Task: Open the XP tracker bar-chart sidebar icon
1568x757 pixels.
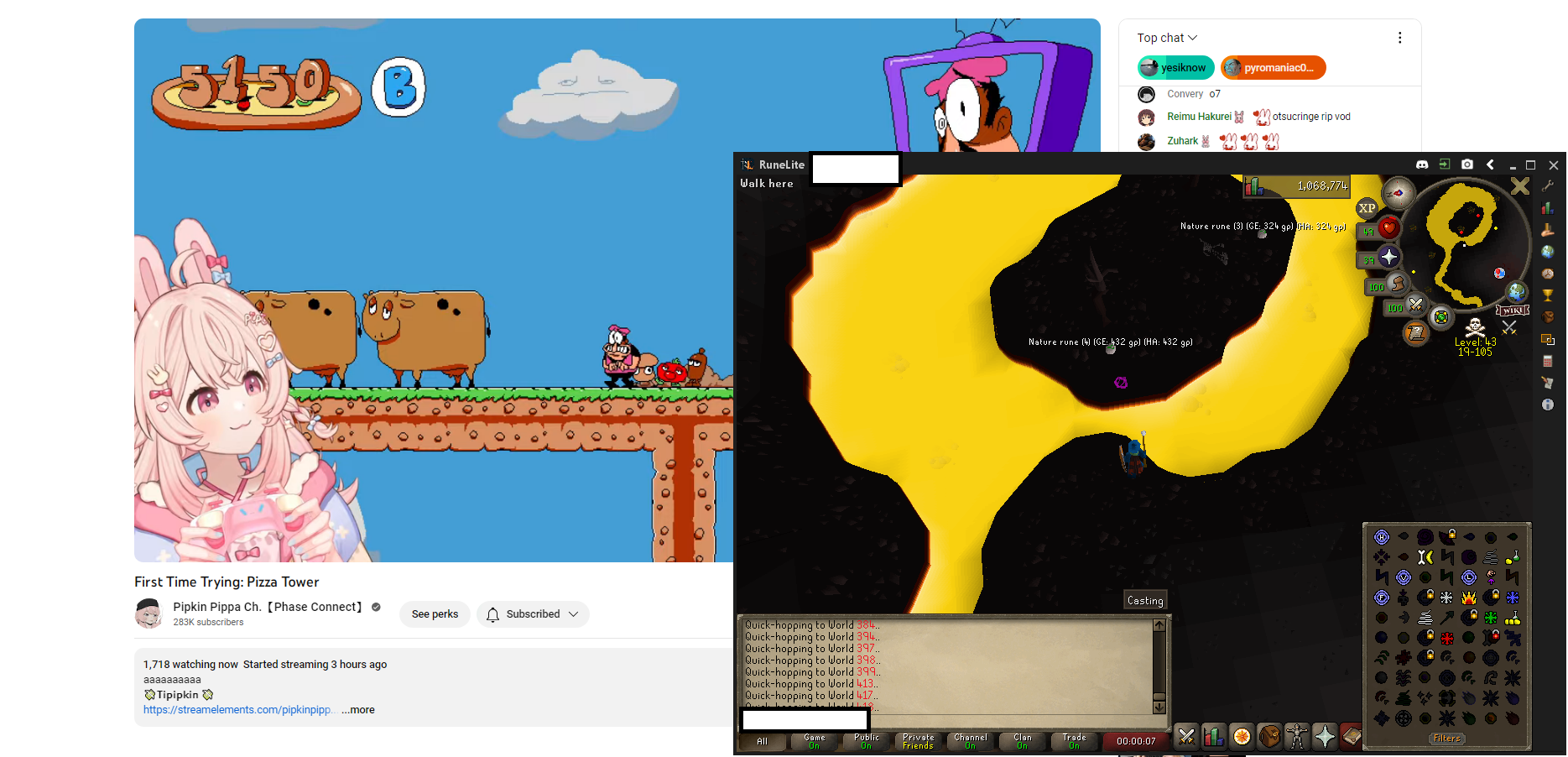Action: pos(1548,208)
